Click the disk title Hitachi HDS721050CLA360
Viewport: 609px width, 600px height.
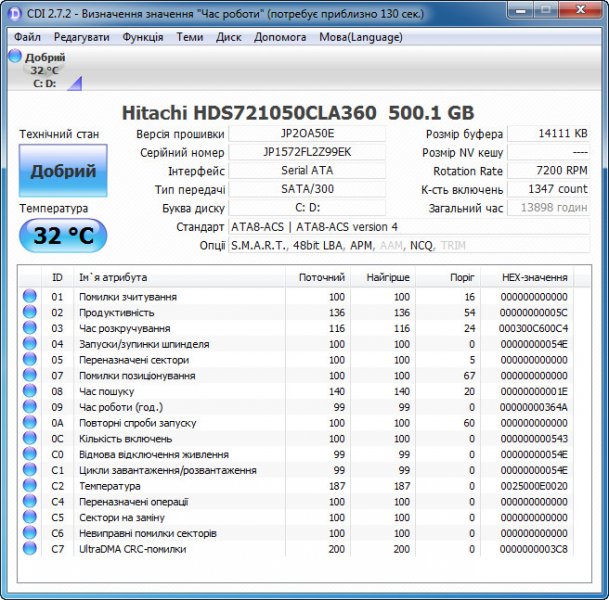pyautogui.click(x=249, y=113)
